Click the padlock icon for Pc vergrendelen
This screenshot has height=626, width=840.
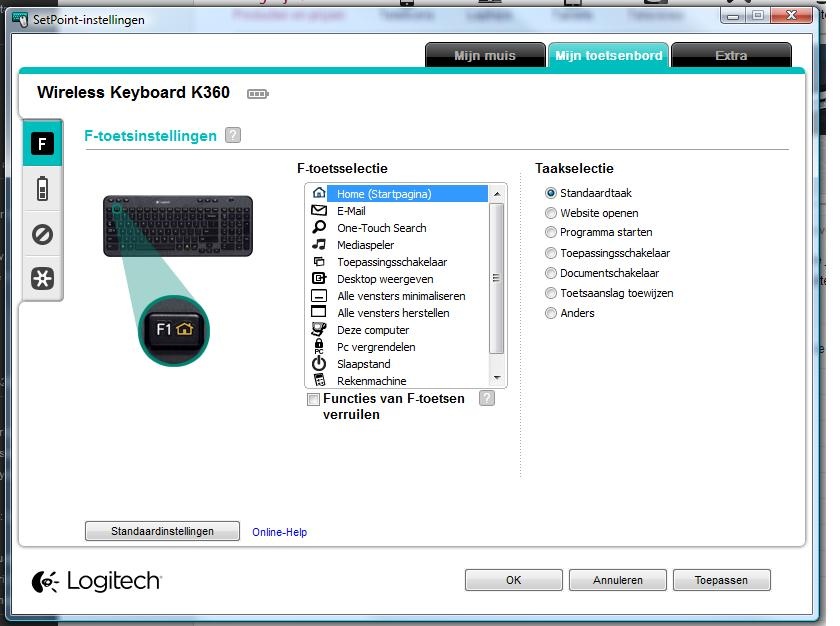[319, 346]
